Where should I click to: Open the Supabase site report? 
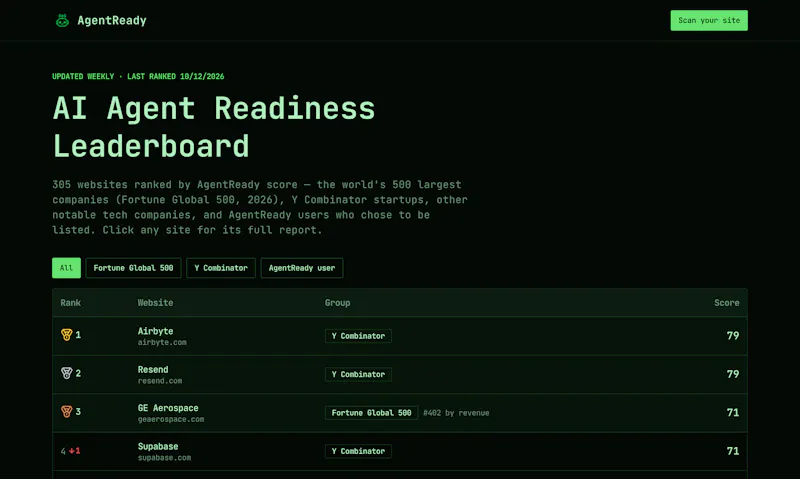click(158, 446)
